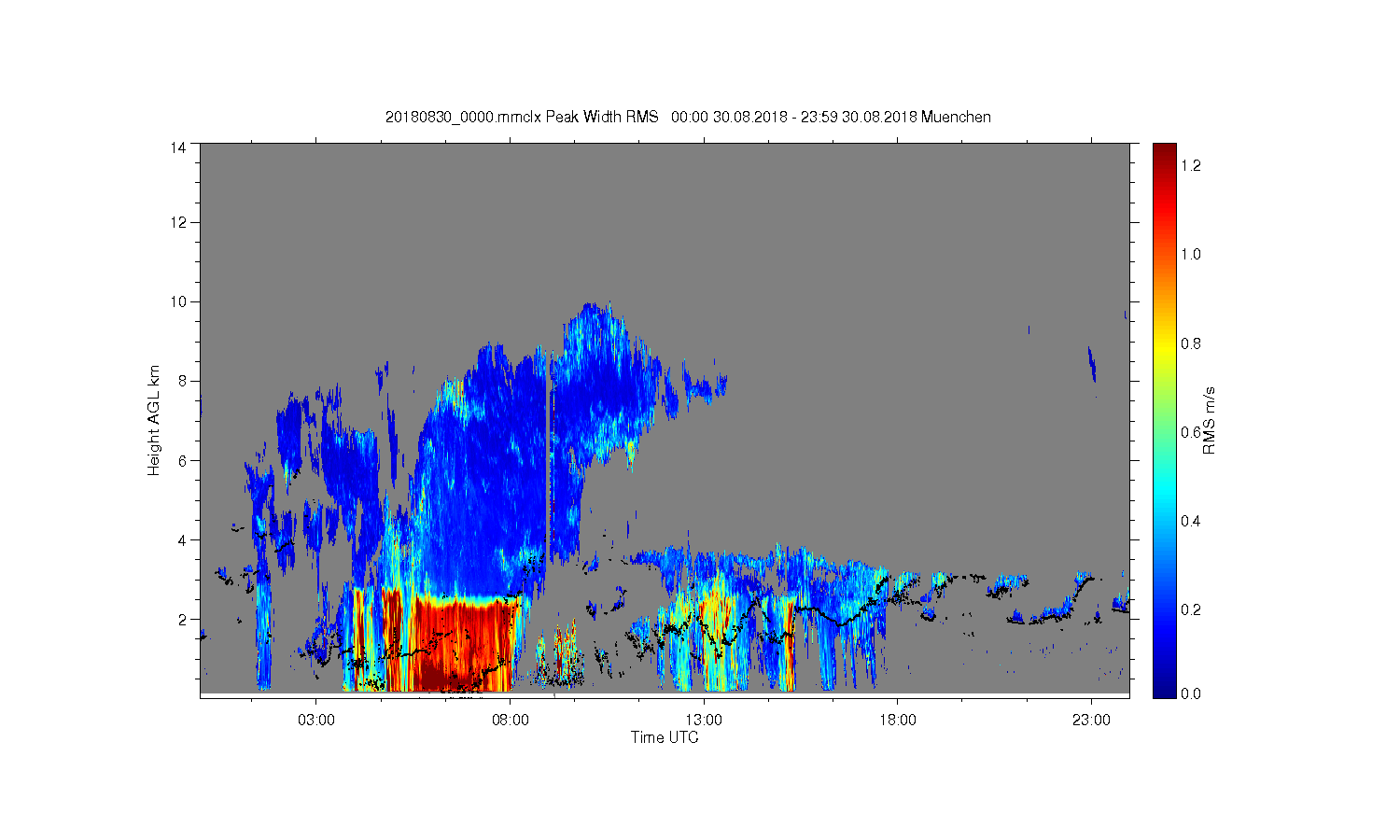This screenshot has width=1400, height=840.
Task: Click the 'RMS m/s' color bar label
Action: tap(1209, 420)
